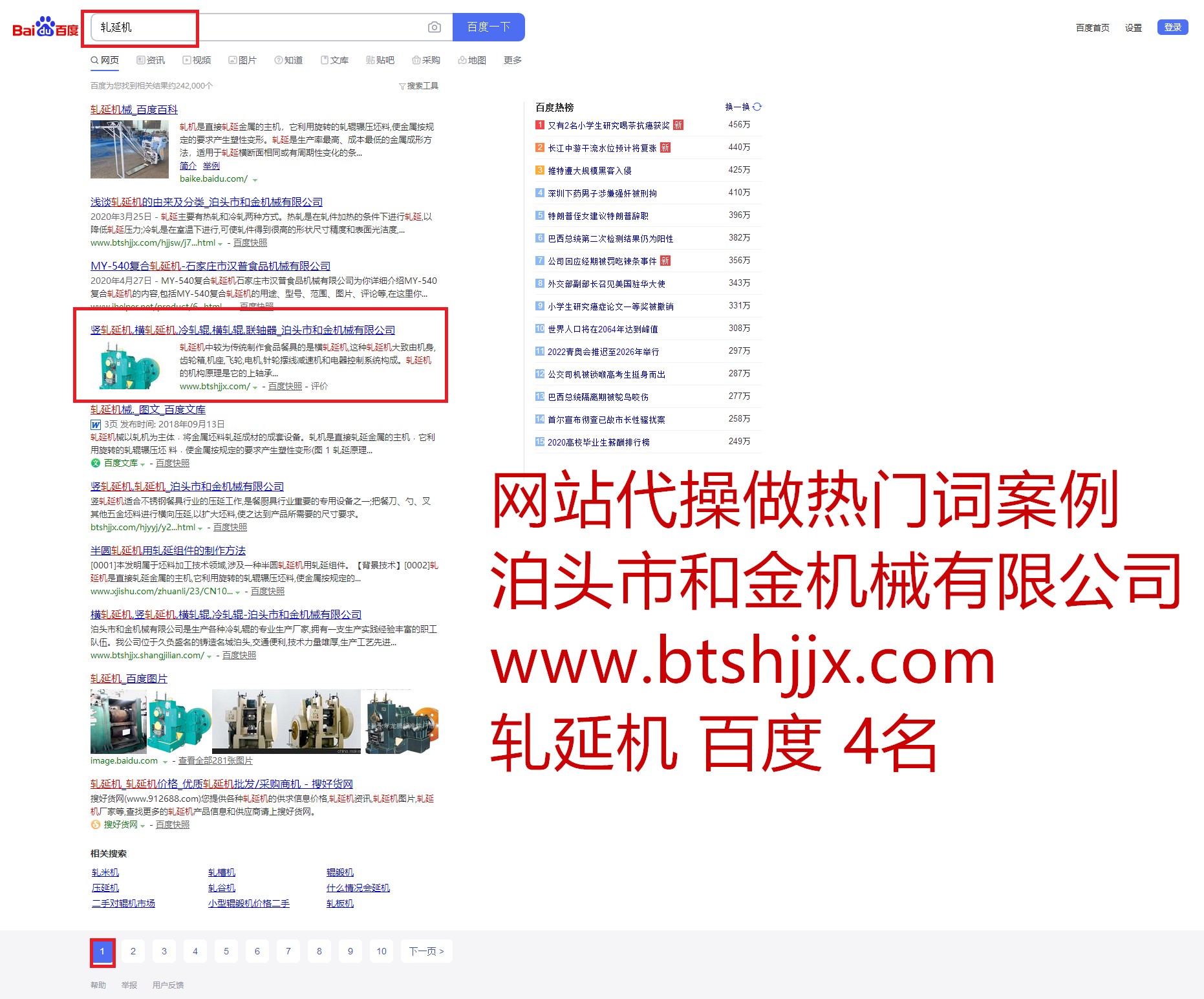Open the 文库 tab
Viewport: 1204px width, 999px height.
pyautogui.click(x=334, y=60)
